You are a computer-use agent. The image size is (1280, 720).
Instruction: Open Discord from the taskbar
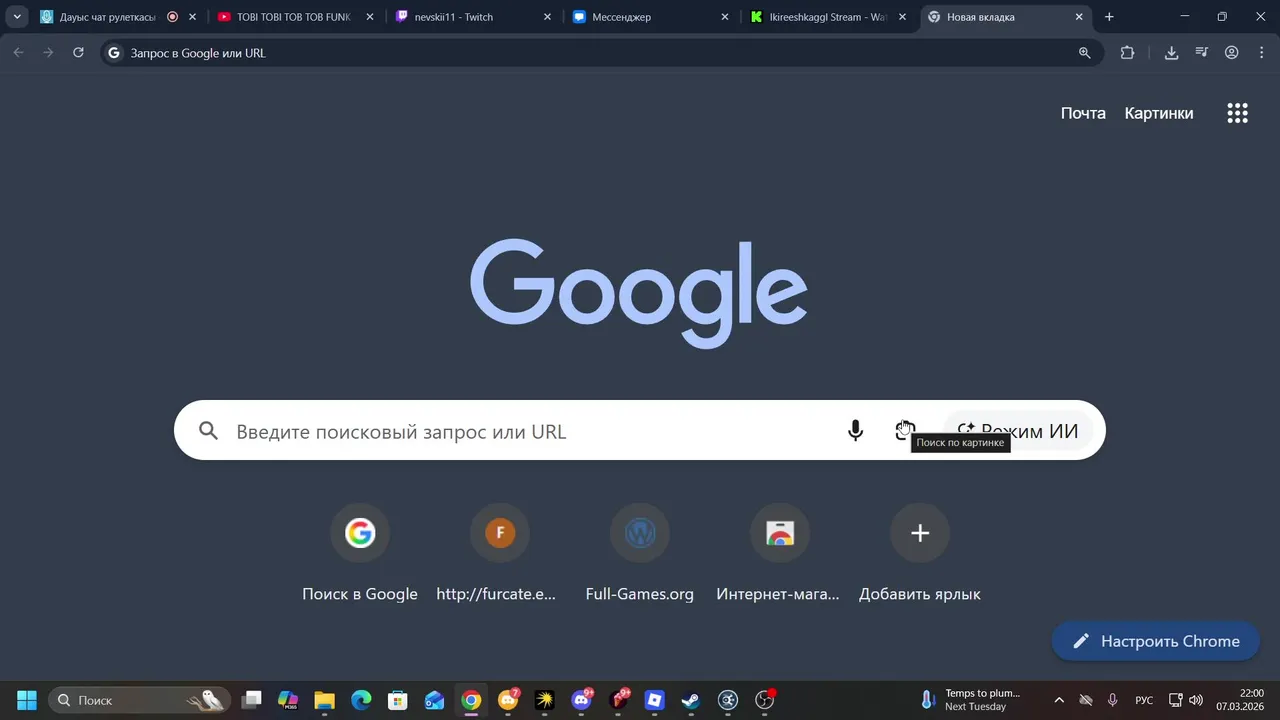(581, 700)
